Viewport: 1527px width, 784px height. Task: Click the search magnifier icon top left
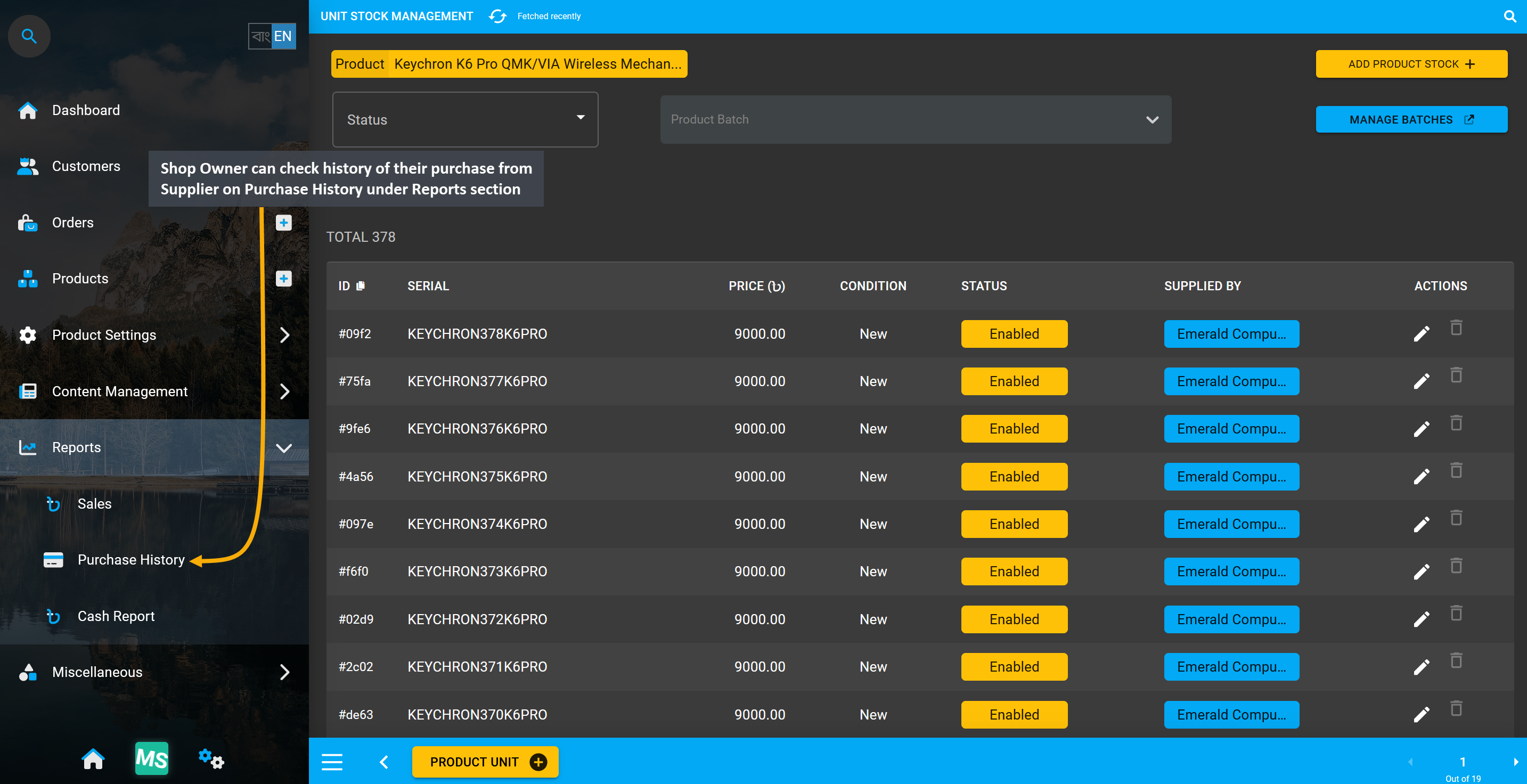pos(29,35)
